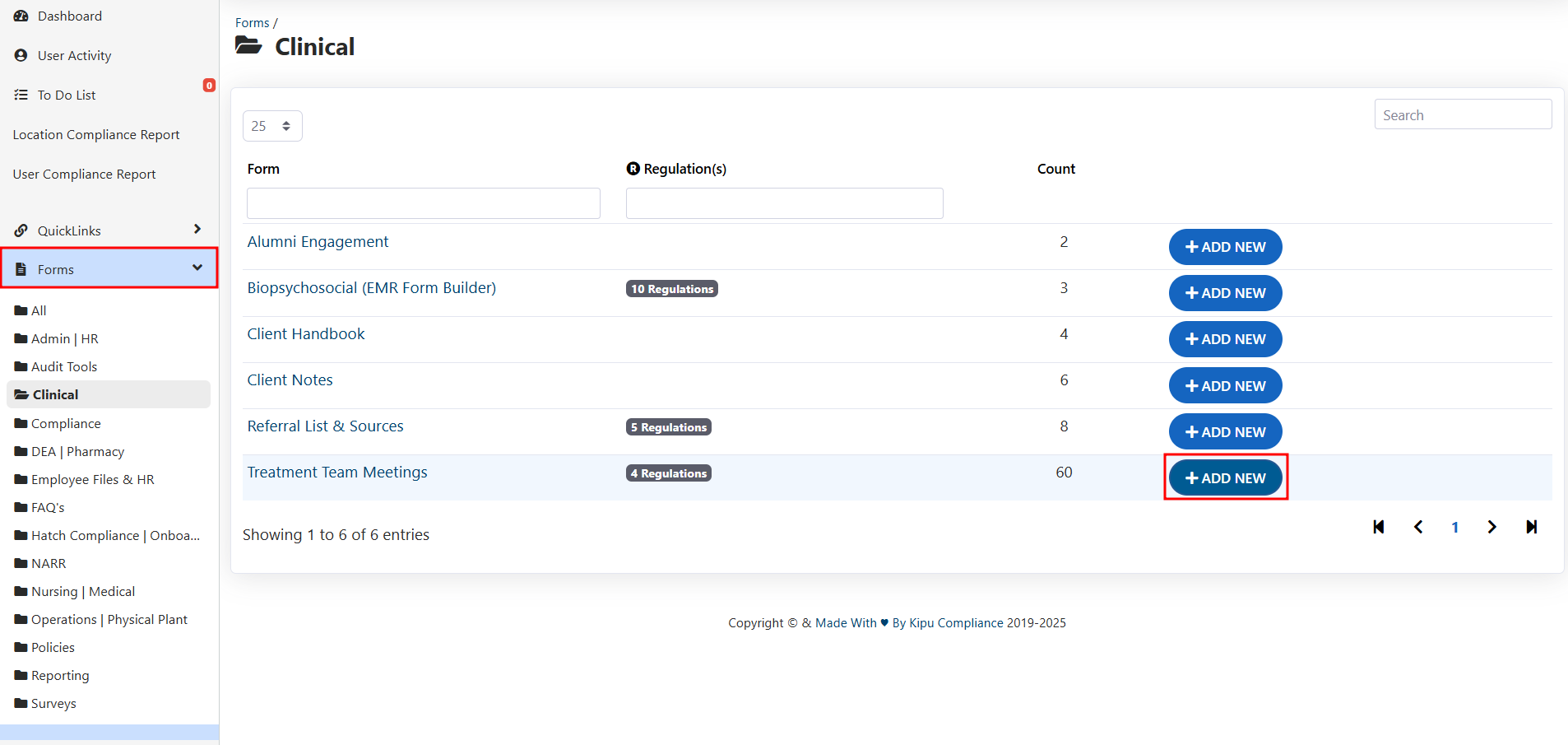Add new Treatment Team Meetings form
This screenshot has height=745, width=1568.
point(1225,477)
